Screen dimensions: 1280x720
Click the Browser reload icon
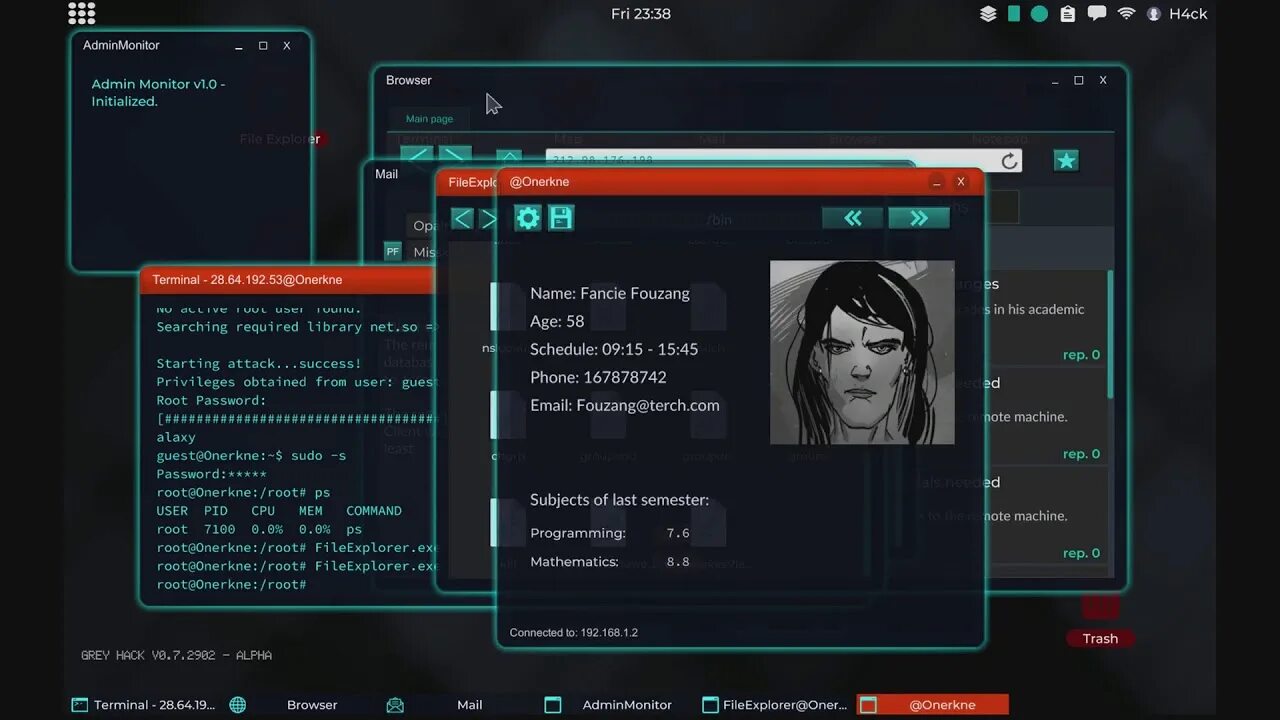point(1009,161)
